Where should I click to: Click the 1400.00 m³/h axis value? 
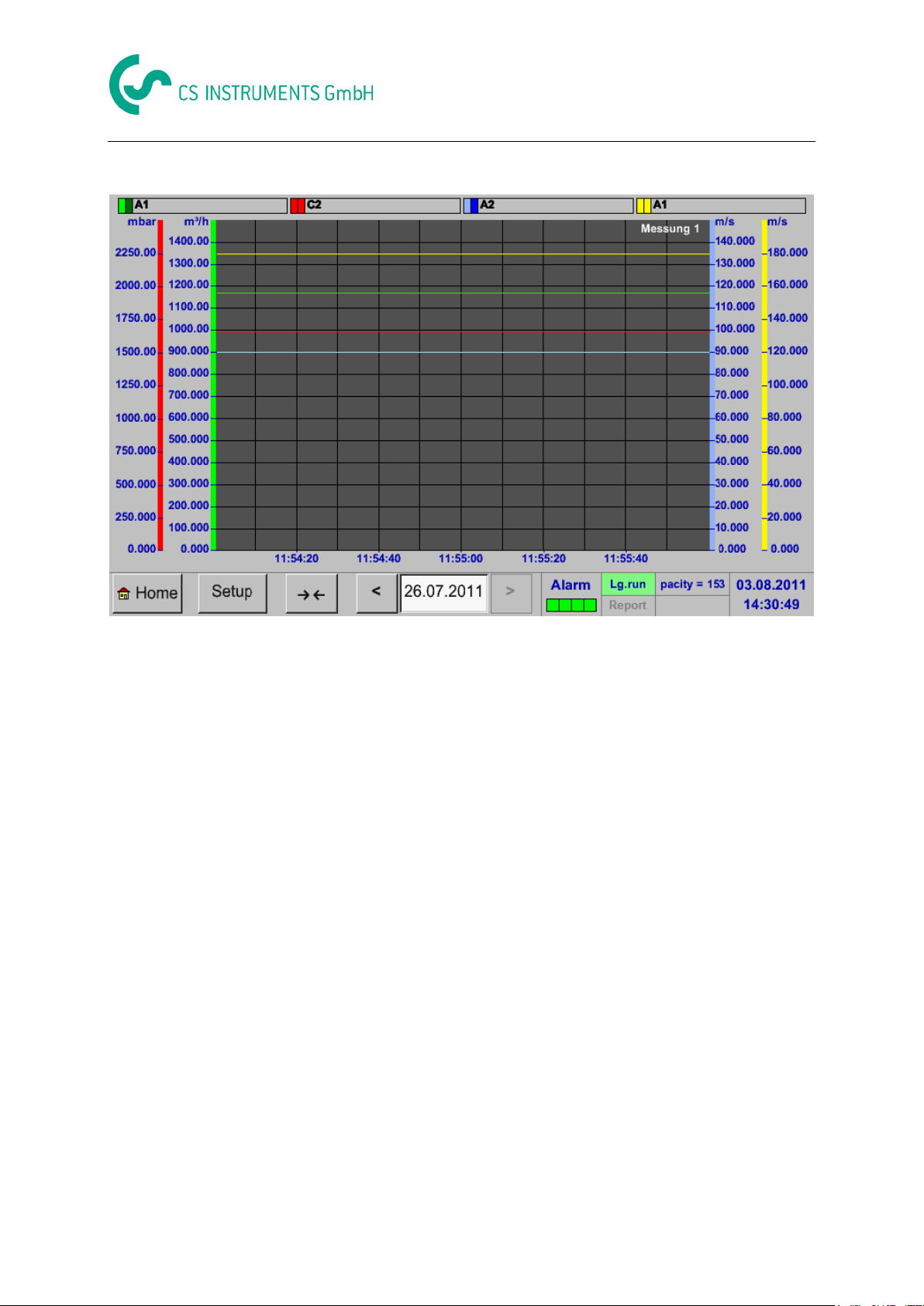(189, 241)
